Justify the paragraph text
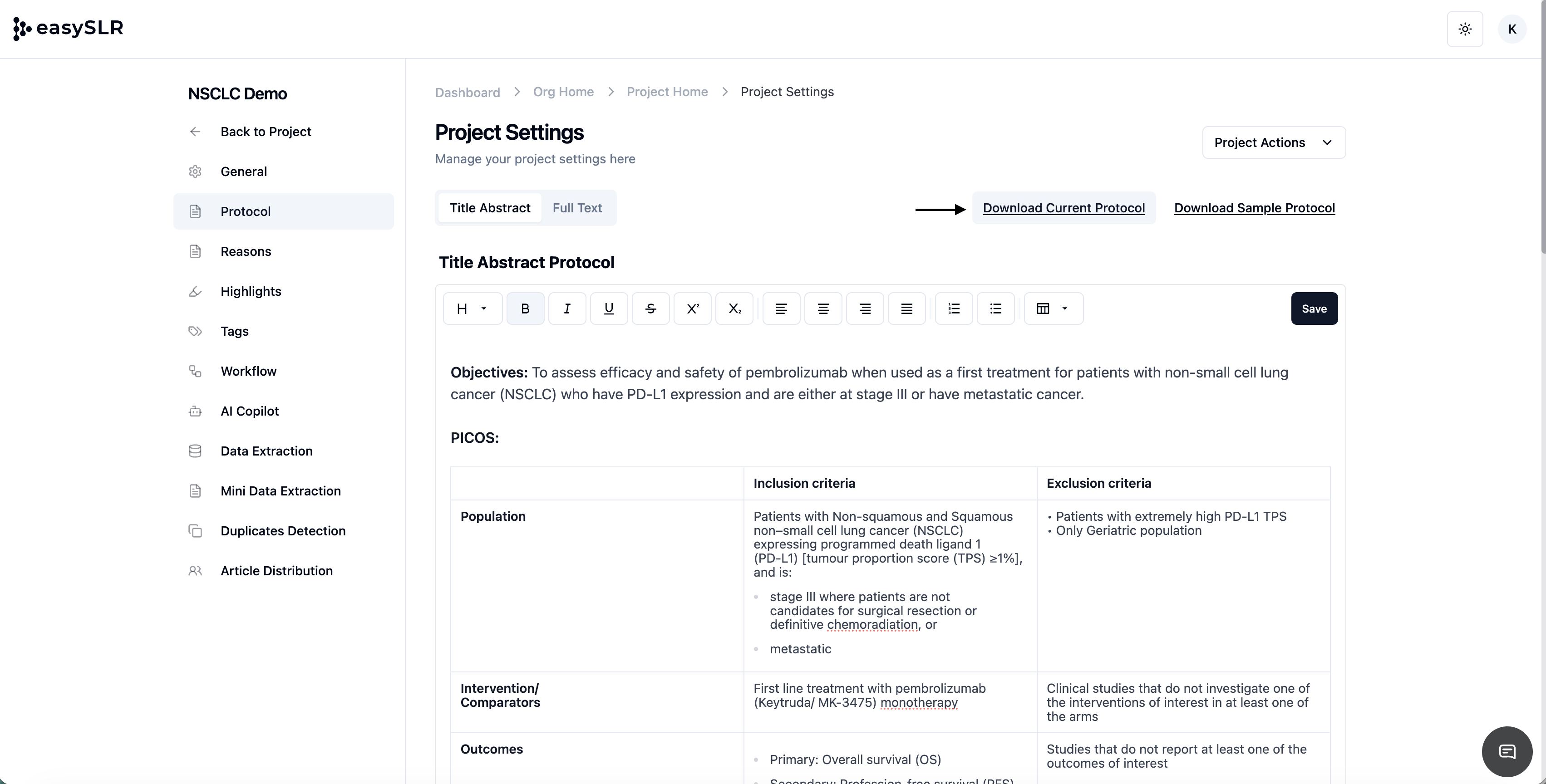 (x=906, y=309)
